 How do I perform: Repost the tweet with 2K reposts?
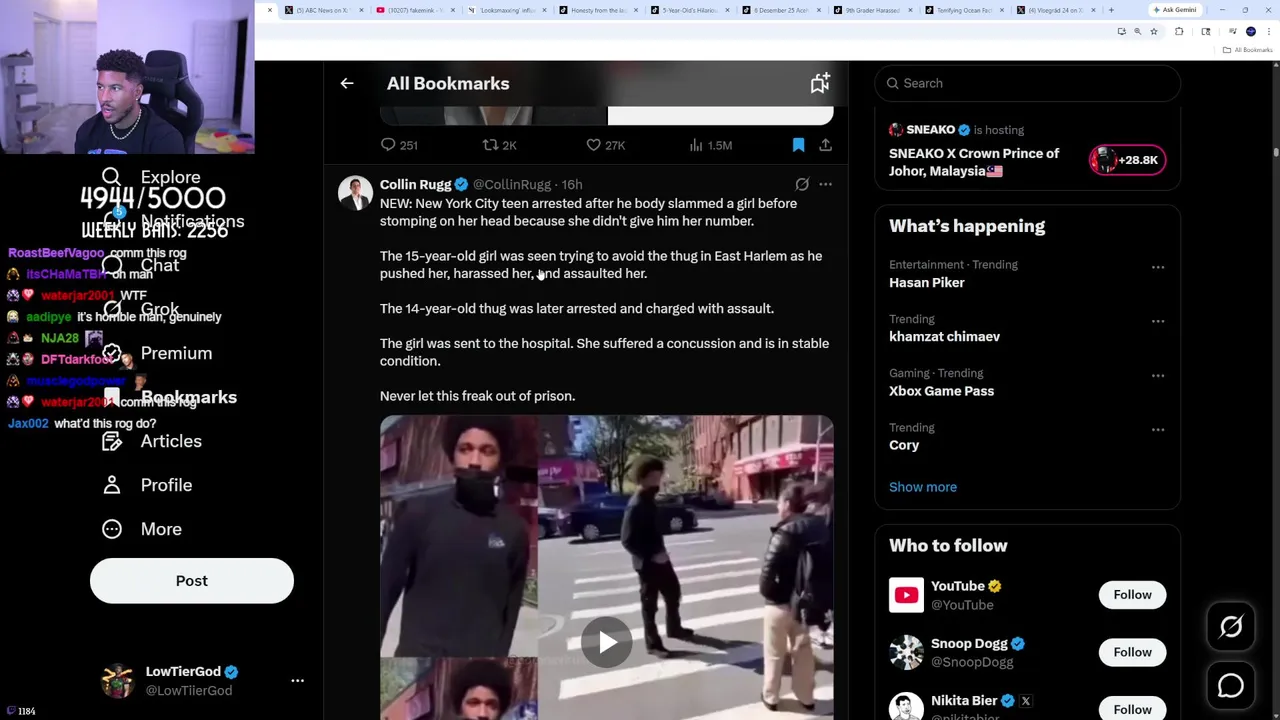coord(499,145)
